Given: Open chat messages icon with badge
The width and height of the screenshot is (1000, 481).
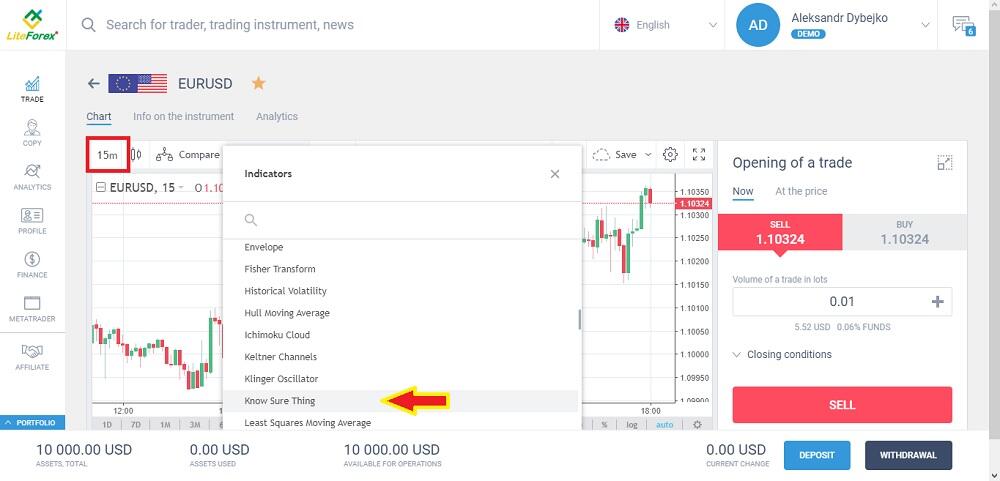Looking at the screenshot, I should [963, 26].
